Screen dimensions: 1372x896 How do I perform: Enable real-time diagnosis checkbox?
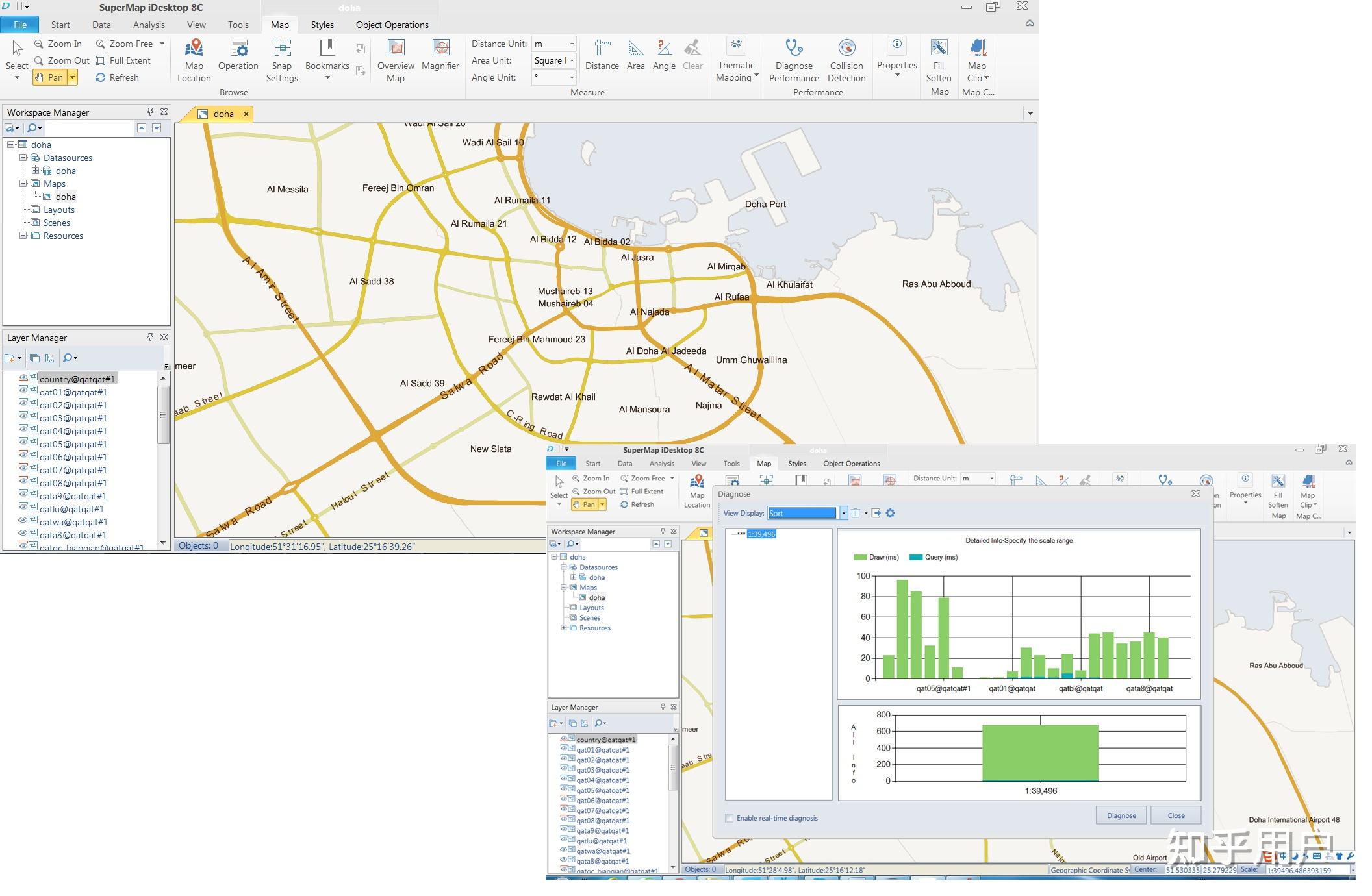tap(729, 818)
